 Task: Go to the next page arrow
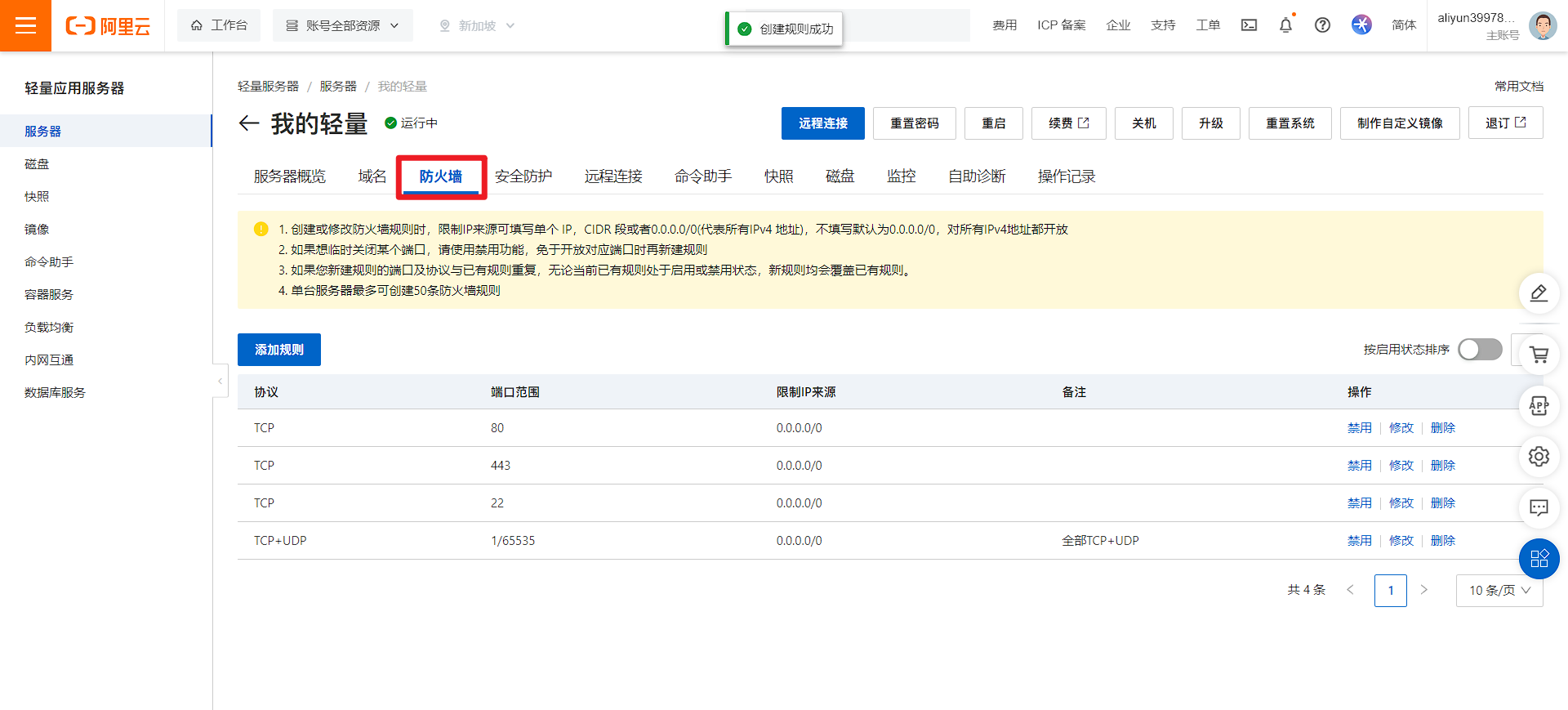[x=1423, y=590]
